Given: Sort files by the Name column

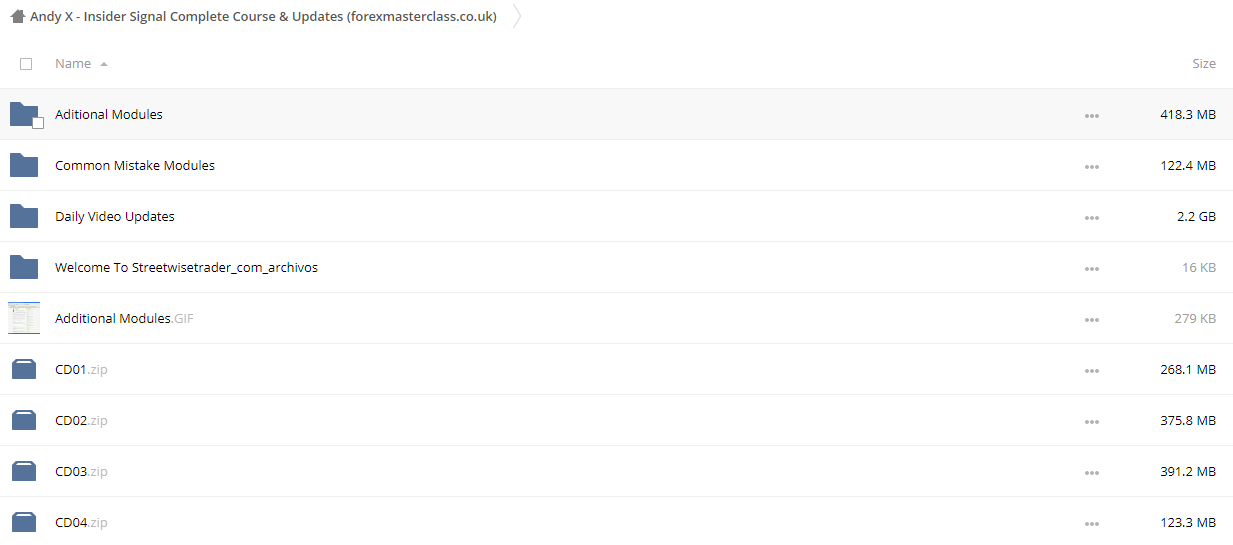Looking at the screenshot, I should (x=73, y=63).
